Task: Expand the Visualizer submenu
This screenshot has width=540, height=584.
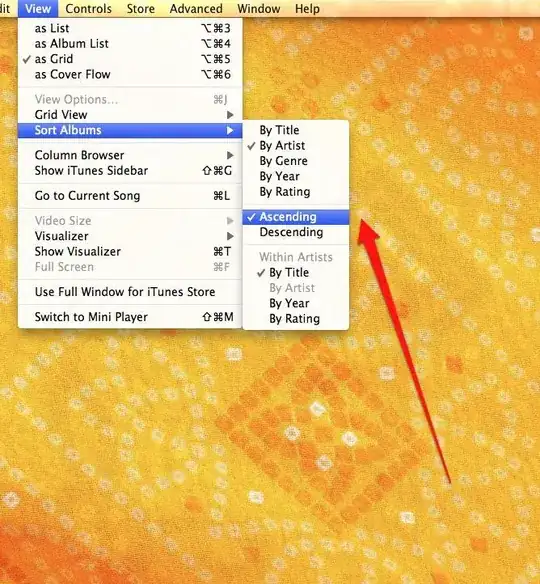Action: (130, 236)
